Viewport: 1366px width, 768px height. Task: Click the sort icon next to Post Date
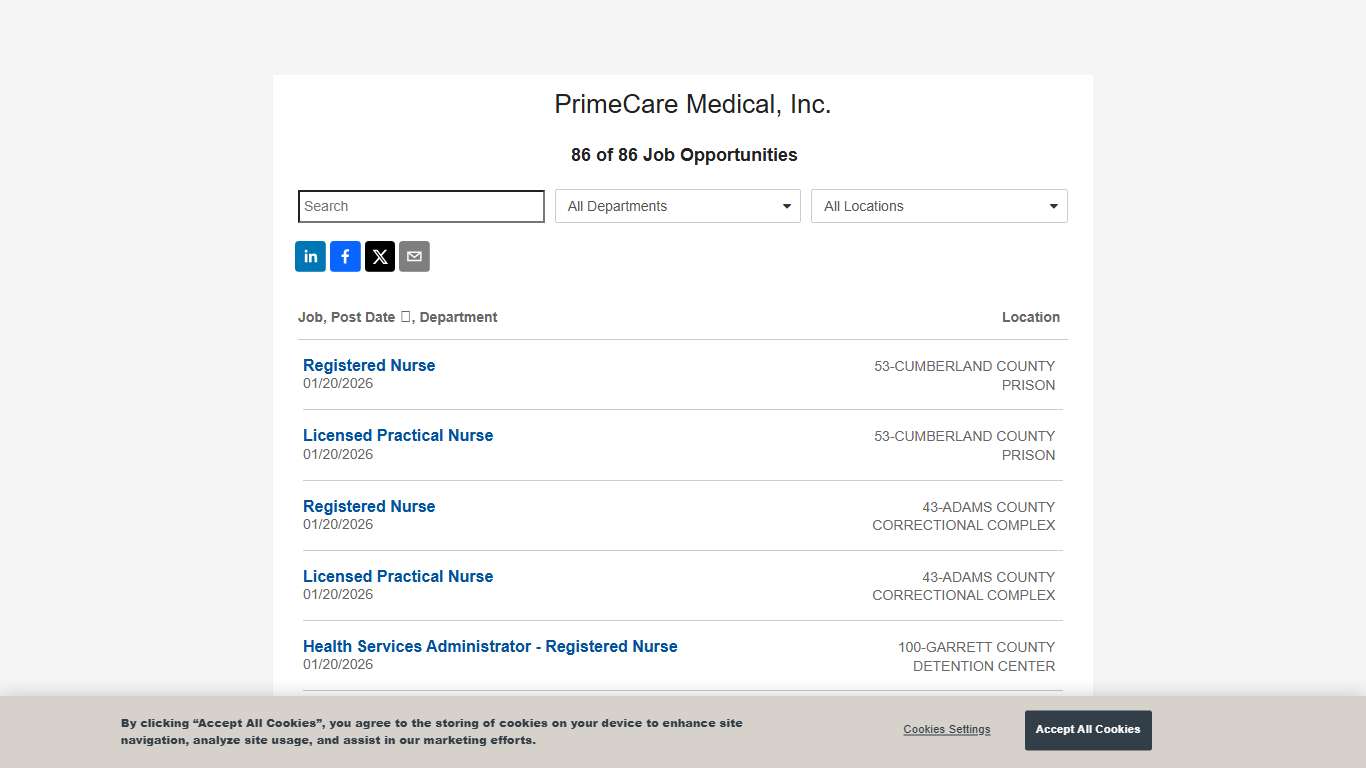click(406, 316)
